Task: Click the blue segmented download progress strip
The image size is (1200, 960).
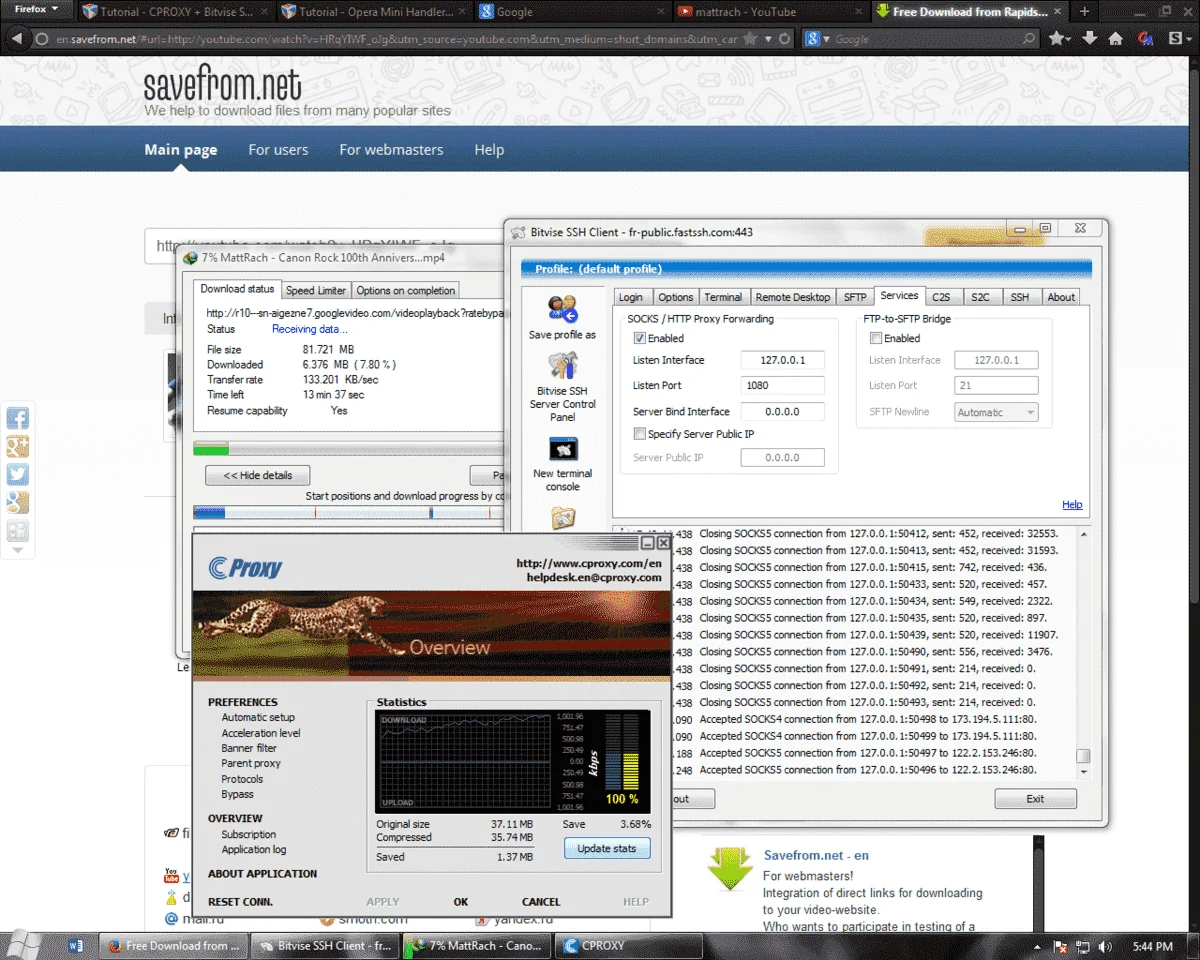Action: click(349, 512)
